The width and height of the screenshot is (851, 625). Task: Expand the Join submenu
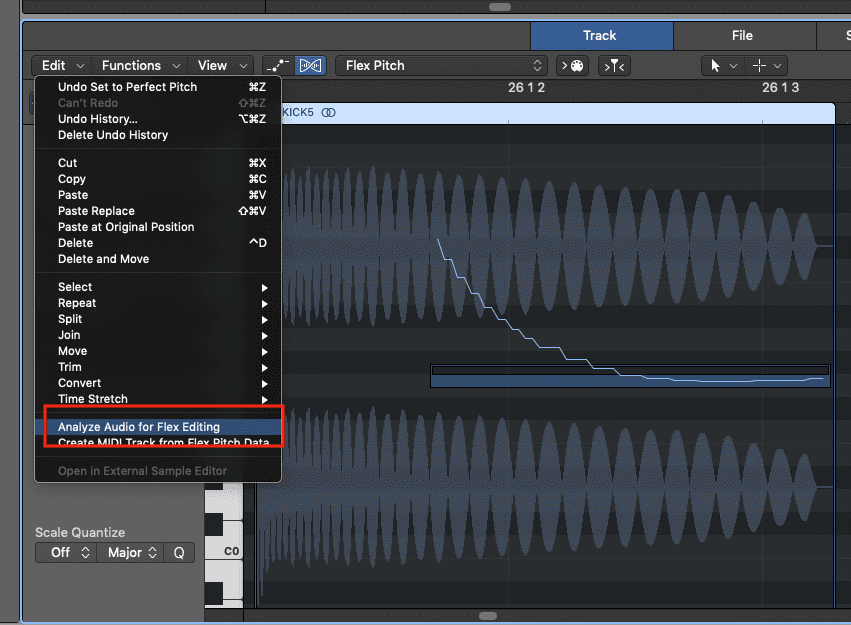[x=158, y=335]
